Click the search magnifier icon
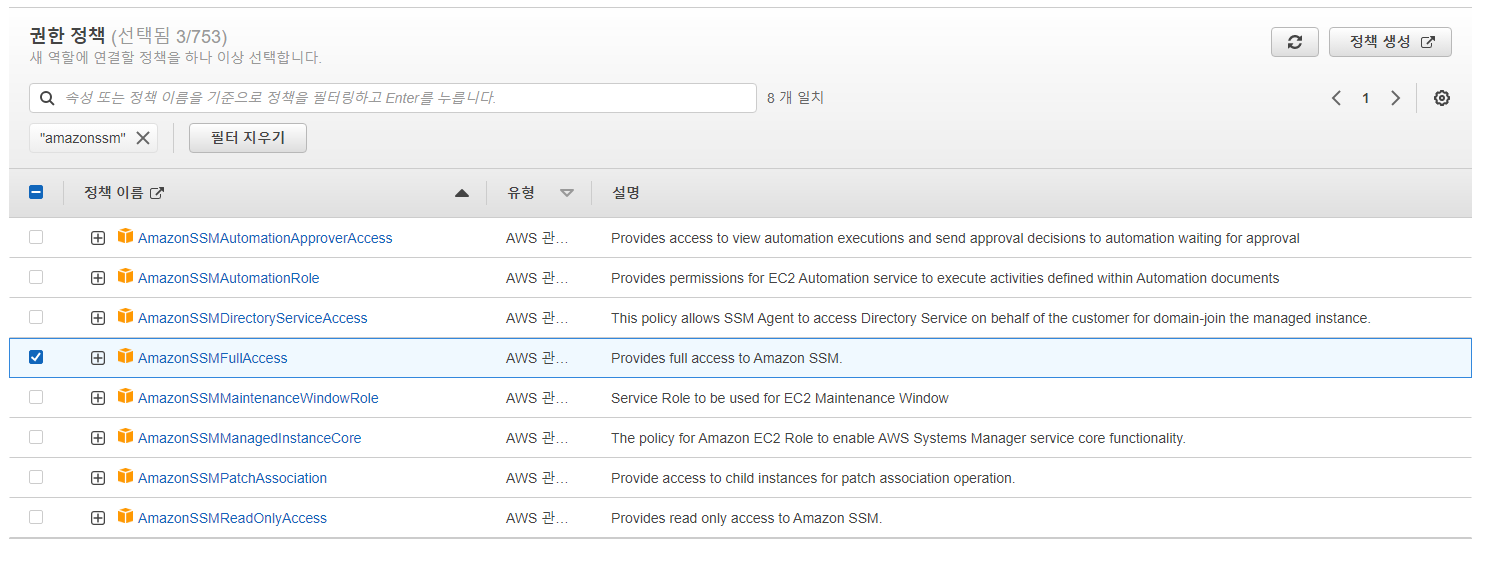Viewport: 1495px width, 565px height. pyautogui.click(x=47, y=98)
